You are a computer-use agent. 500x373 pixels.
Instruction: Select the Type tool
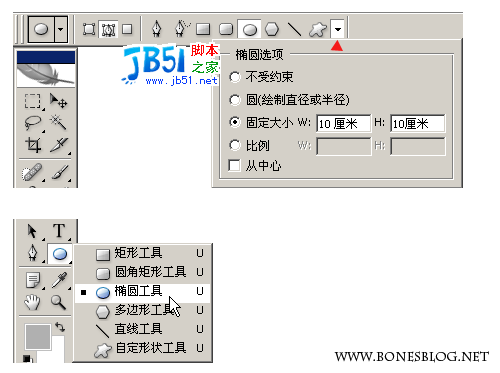pos(59,231)
